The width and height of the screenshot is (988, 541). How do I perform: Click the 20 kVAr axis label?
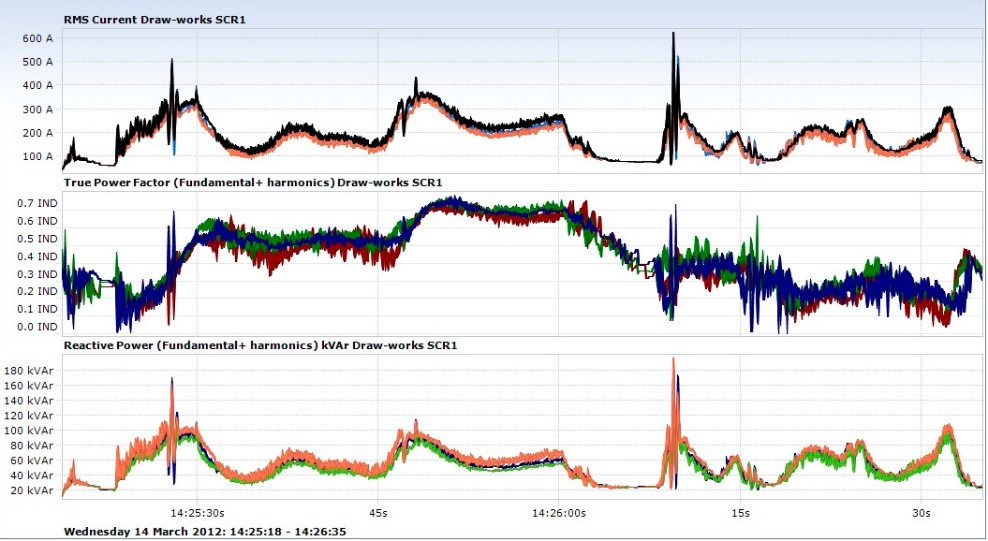32,491
